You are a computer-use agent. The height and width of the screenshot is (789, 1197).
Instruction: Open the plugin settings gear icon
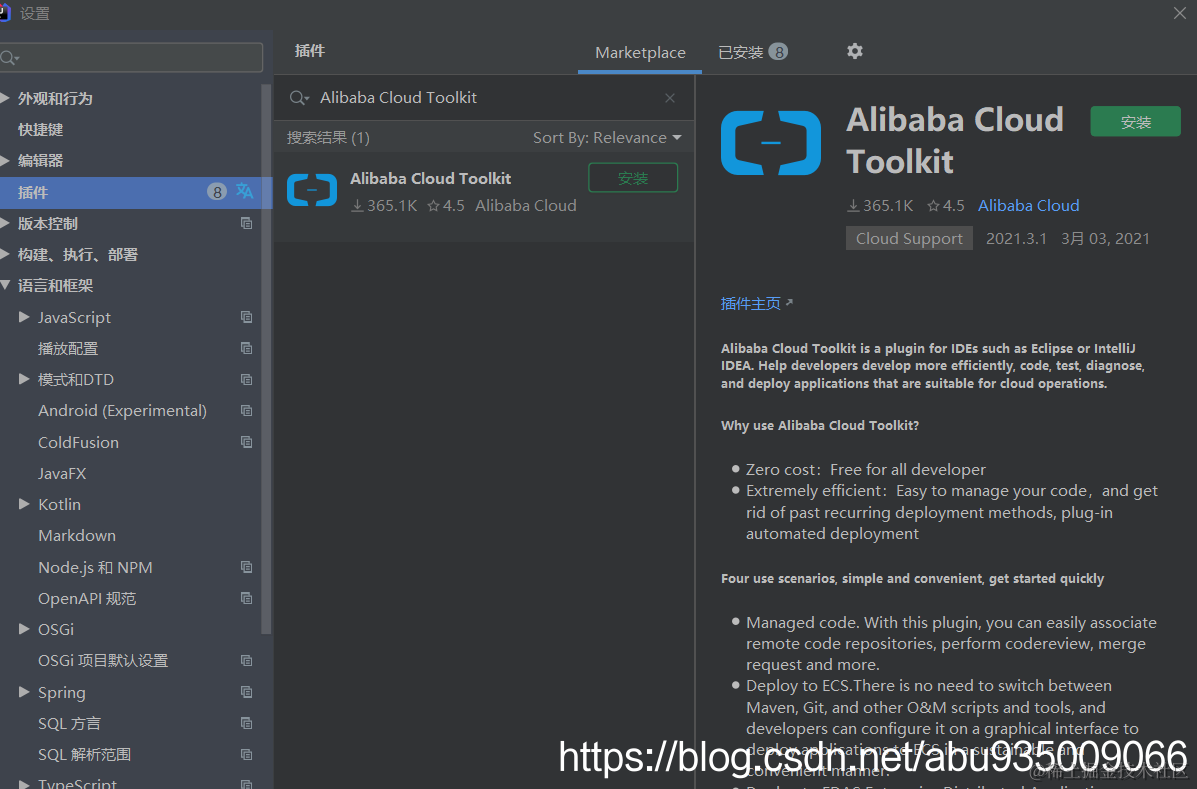854,51
